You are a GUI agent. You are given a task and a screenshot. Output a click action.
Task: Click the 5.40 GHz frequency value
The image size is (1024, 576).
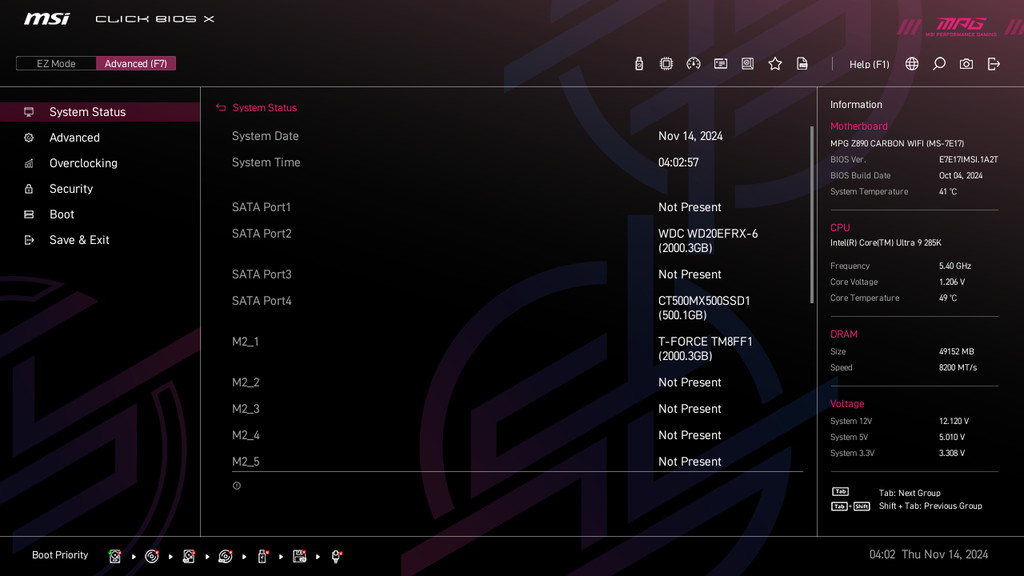pyautogui.click(x=955, y=266)
